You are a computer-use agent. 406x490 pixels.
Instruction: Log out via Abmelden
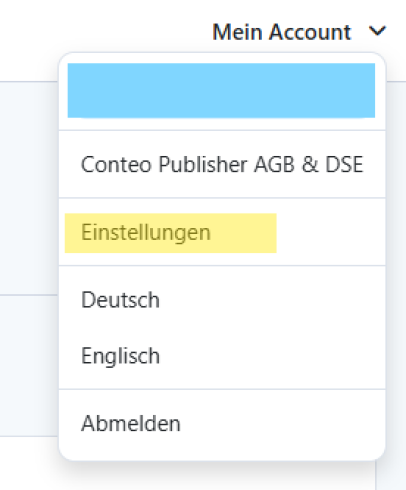[131, 423]
